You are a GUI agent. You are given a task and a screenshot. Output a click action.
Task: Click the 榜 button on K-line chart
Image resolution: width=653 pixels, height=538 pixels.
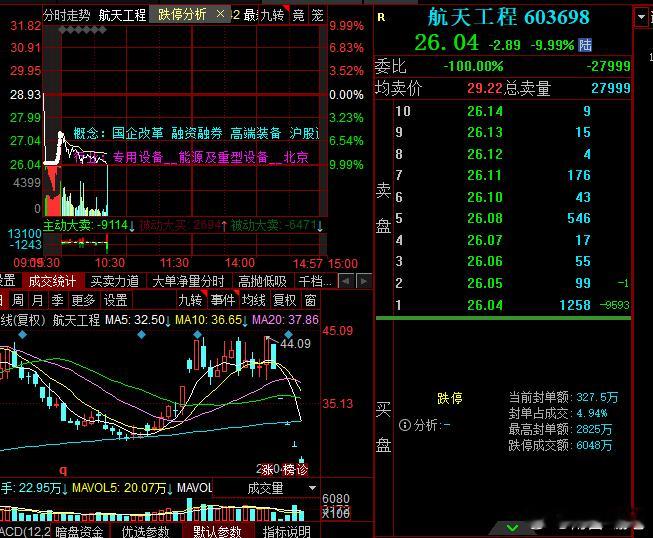click(x=288, y=470)
